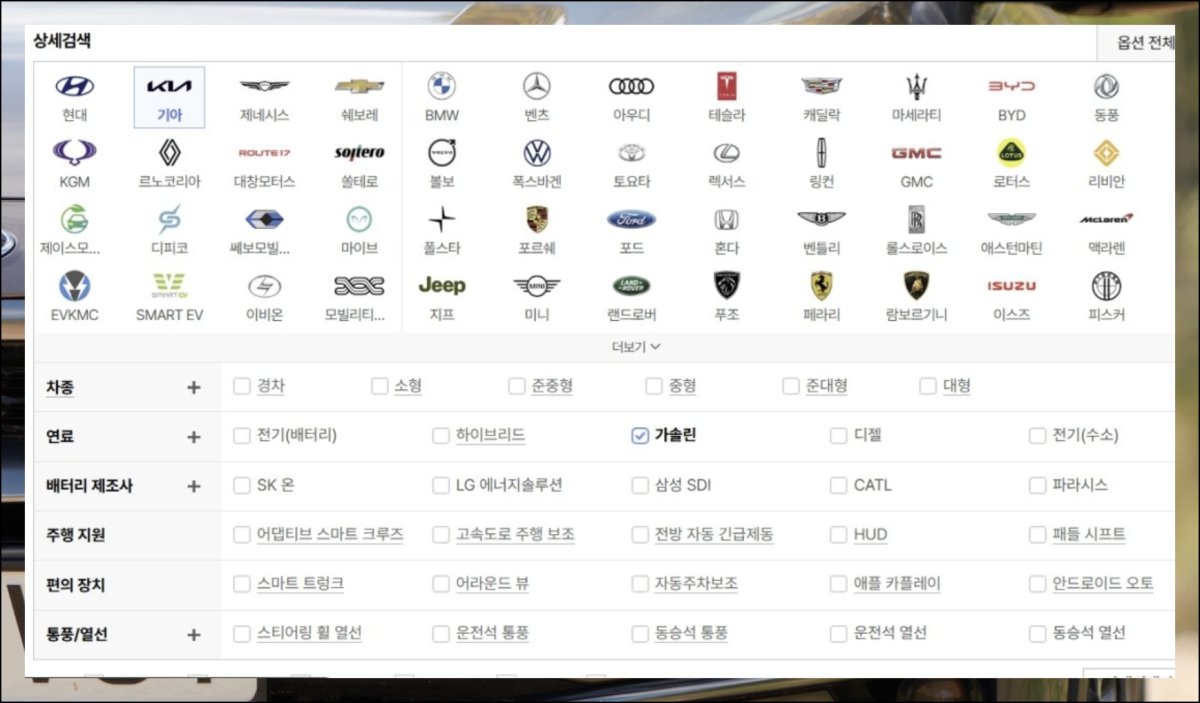Choose the Mercedes-Benz (벤츠) logo
This screenshot has width=1200, height=703.
pos(537,86)
